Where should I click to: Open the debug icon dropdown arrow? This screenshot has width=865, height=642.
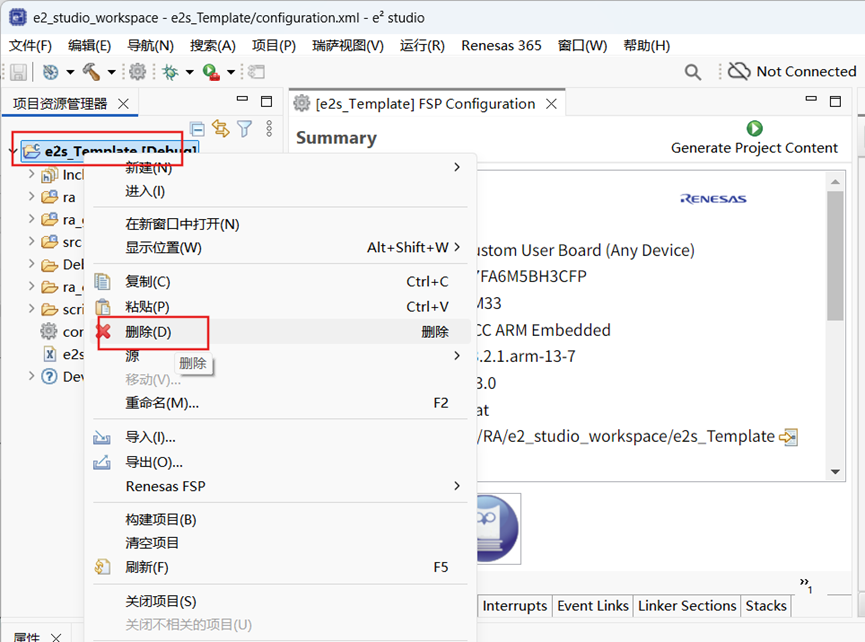point(190,72)
